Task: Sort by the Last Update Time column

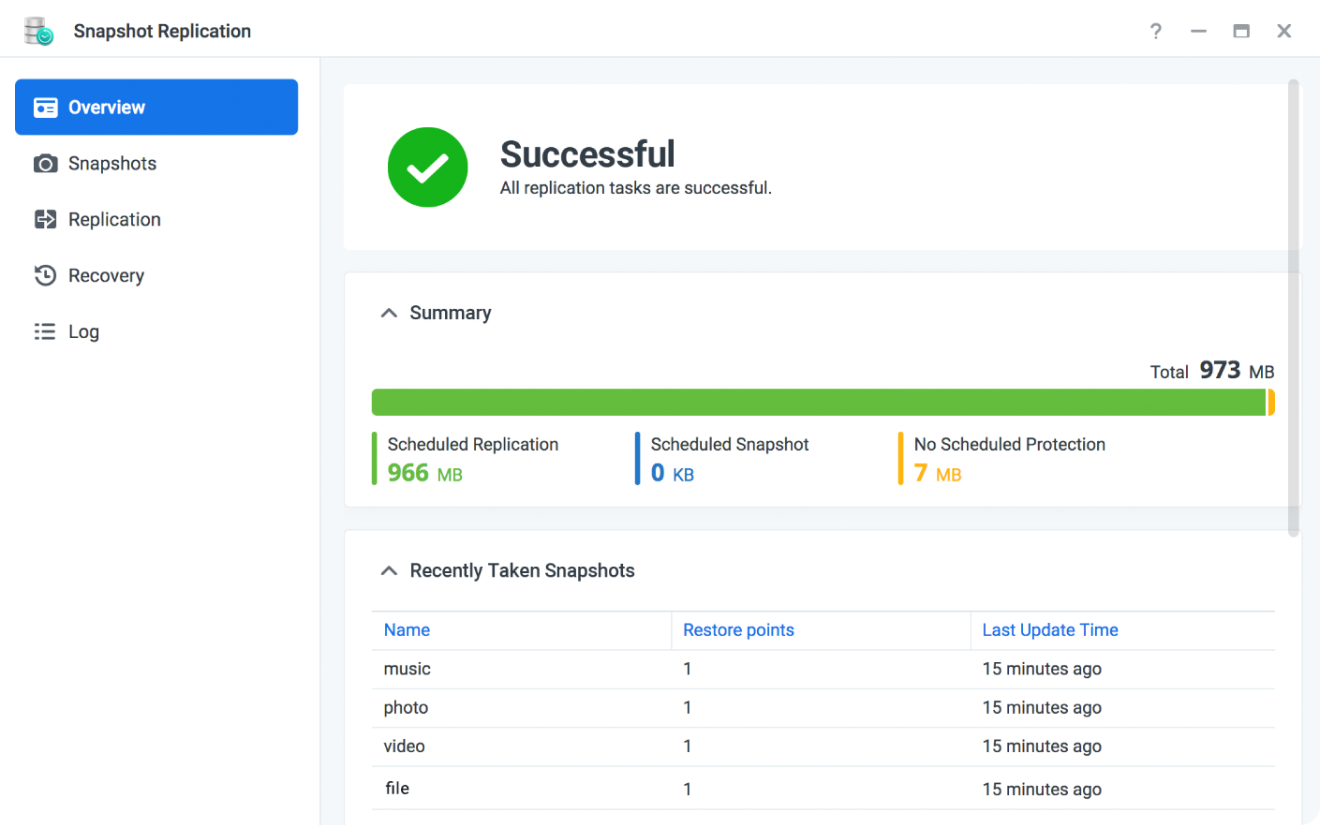Action: (x=1050, y=630)
